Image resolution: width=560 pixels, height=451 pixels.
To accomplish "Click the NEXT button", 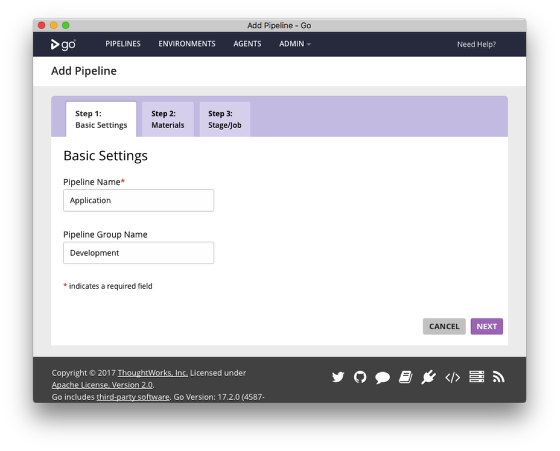I will [x=486, y=326].
